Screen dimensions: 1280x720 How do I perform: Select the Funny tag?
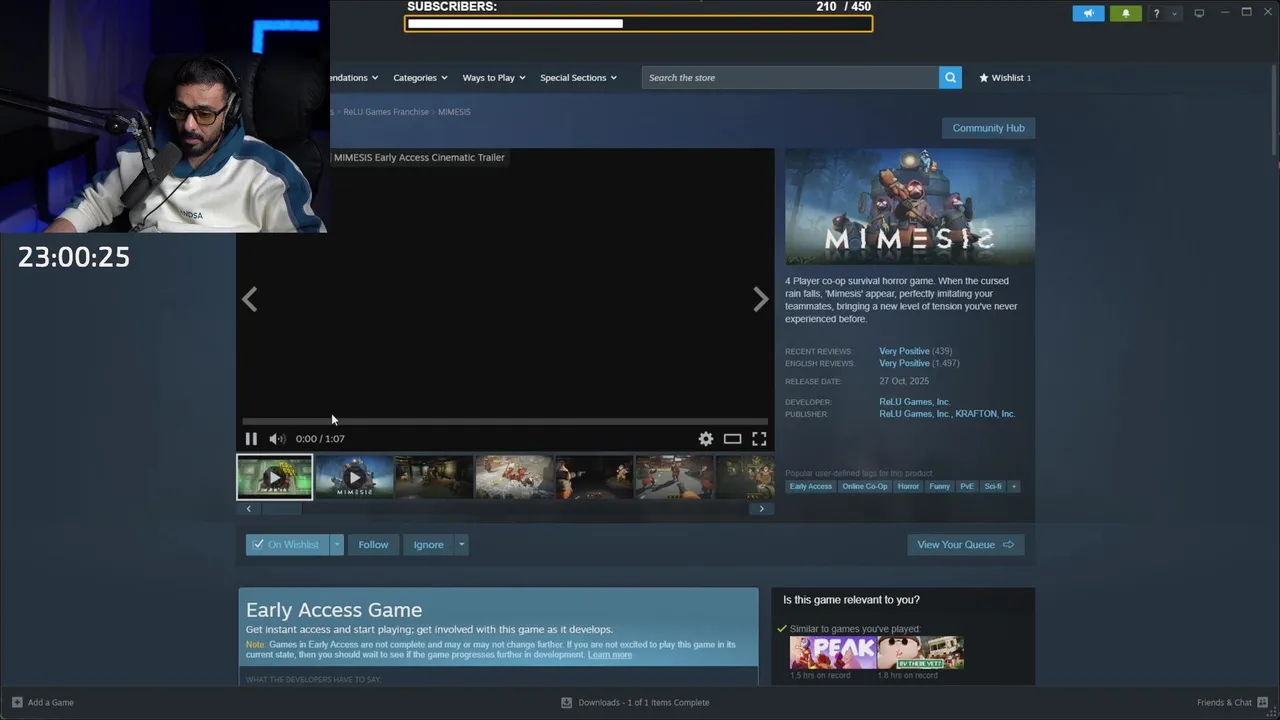point(940,486)
